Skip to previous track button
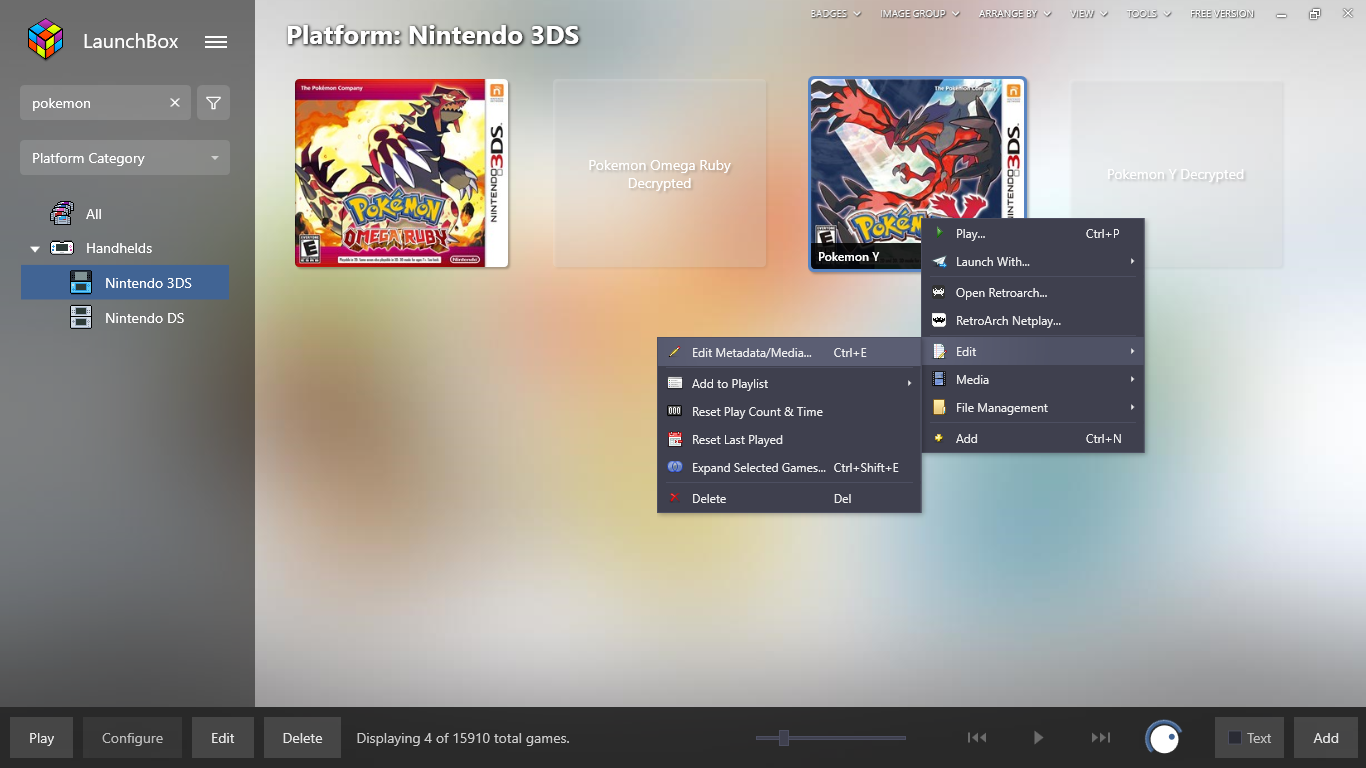1366x768 pixels. (x=977, y=738)
